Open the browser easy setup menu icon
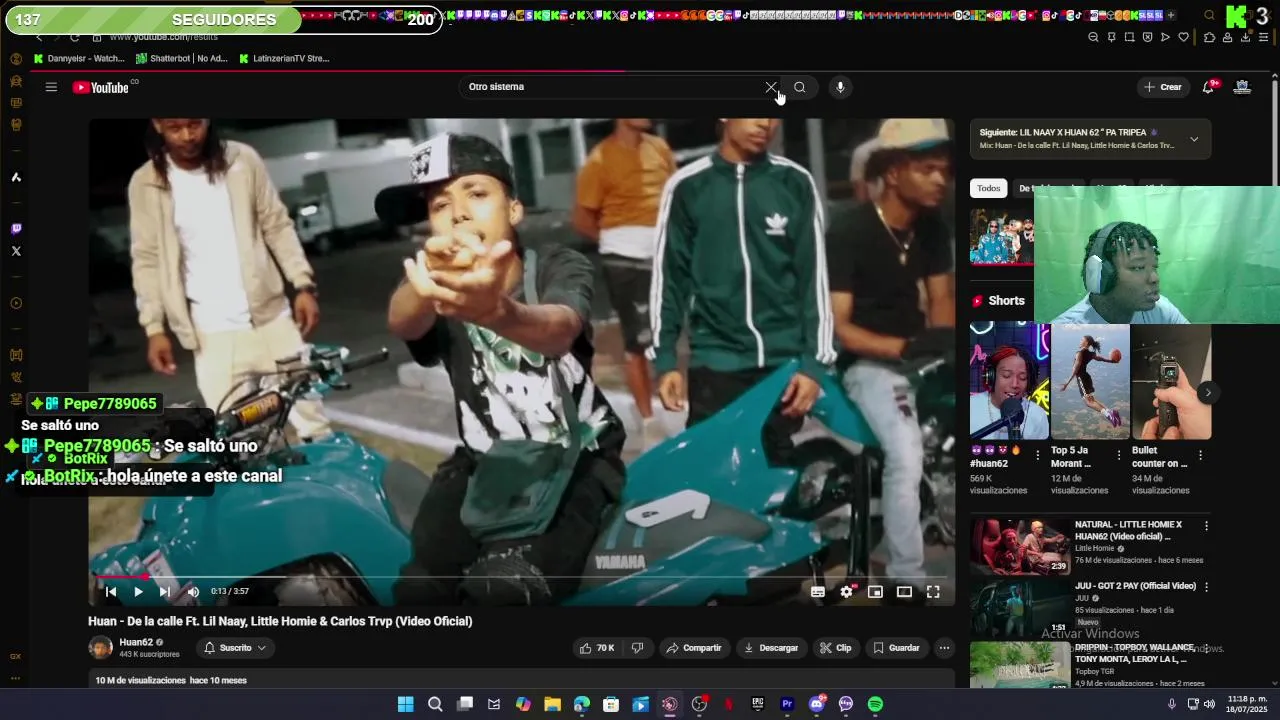 click(1264, 37)
